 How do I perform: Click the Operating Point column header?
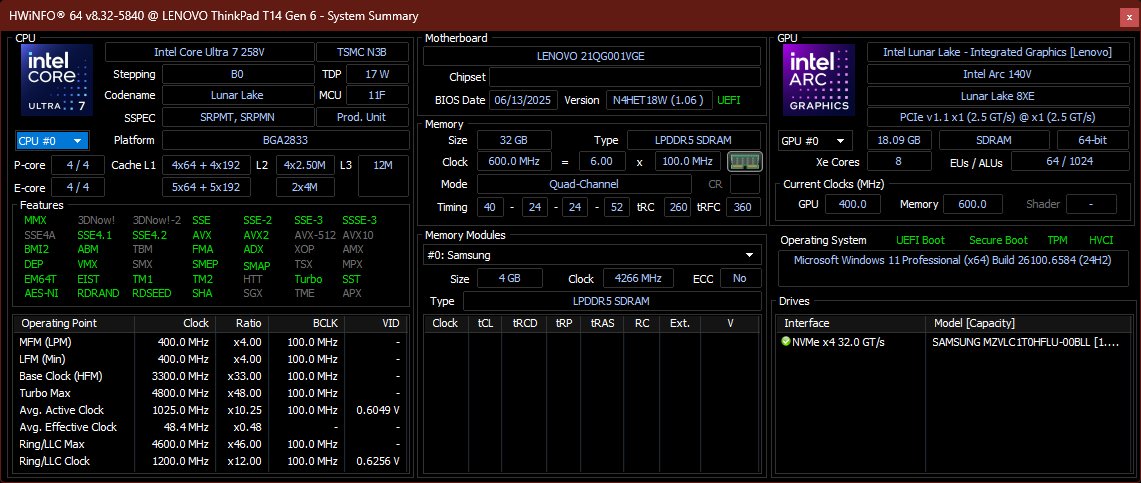tap(59, 323)
